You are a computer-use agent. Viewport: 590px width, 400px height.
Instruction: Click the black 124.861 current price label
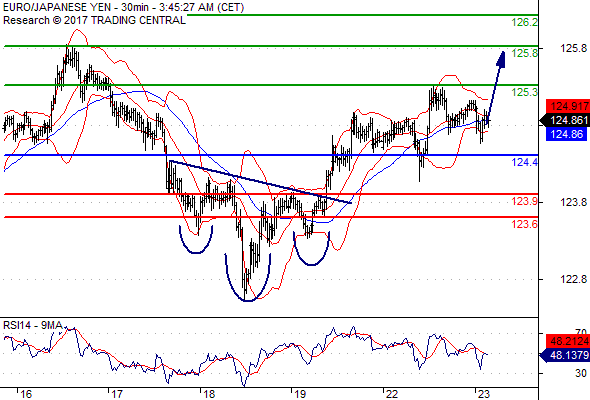[566, 120]
